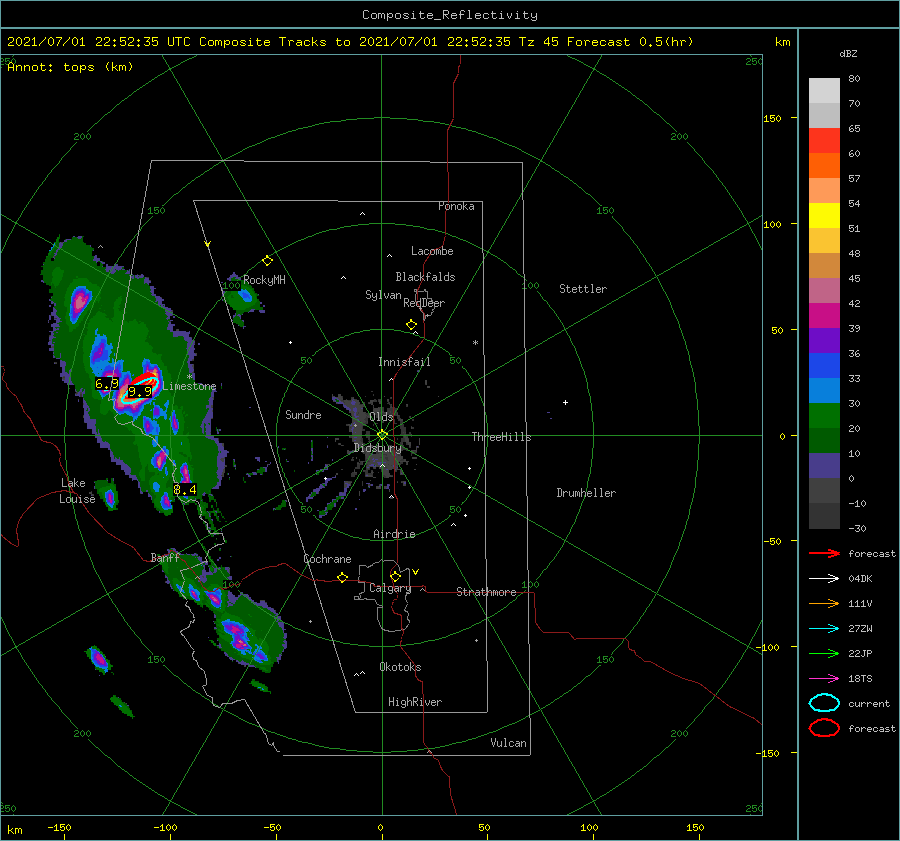Click the Lake Louise label

click(x=77, y=491)
